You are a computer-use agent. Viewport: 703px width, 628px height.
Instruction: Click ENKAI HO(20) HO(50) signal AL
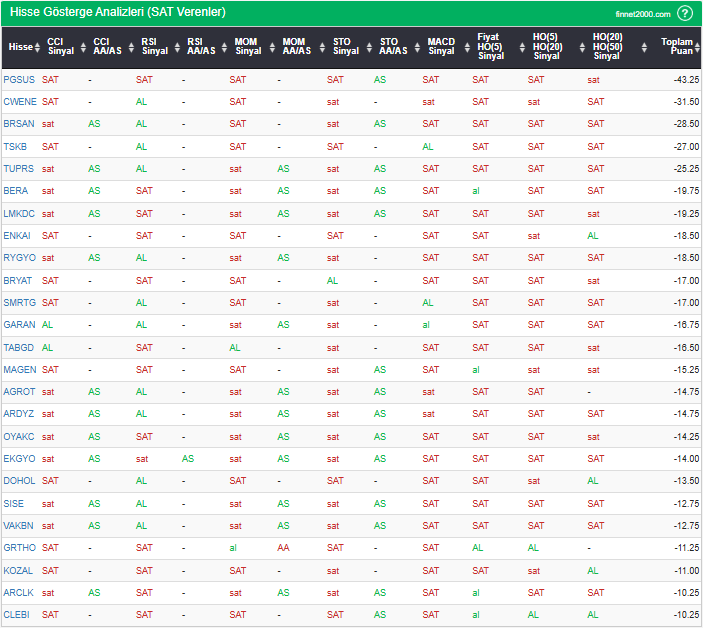pyautogui.click(x=593, y=235)
